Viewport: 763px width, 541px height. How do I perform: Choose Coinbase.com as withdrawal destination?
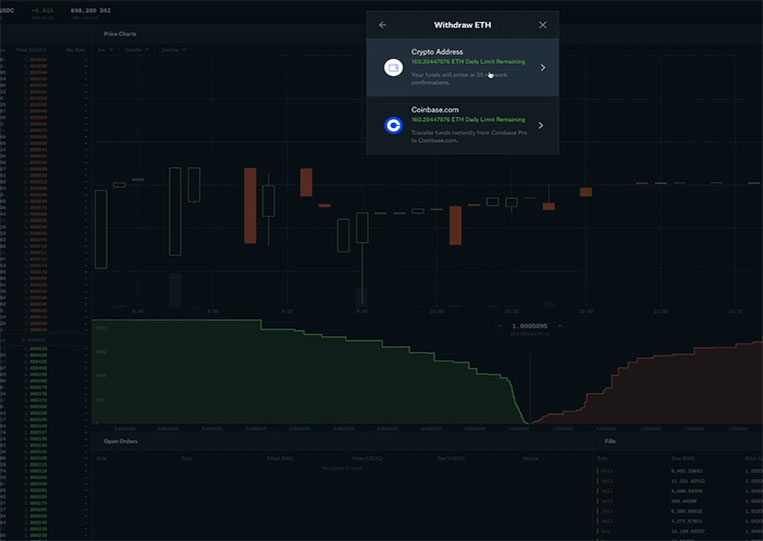pos(462,126)
